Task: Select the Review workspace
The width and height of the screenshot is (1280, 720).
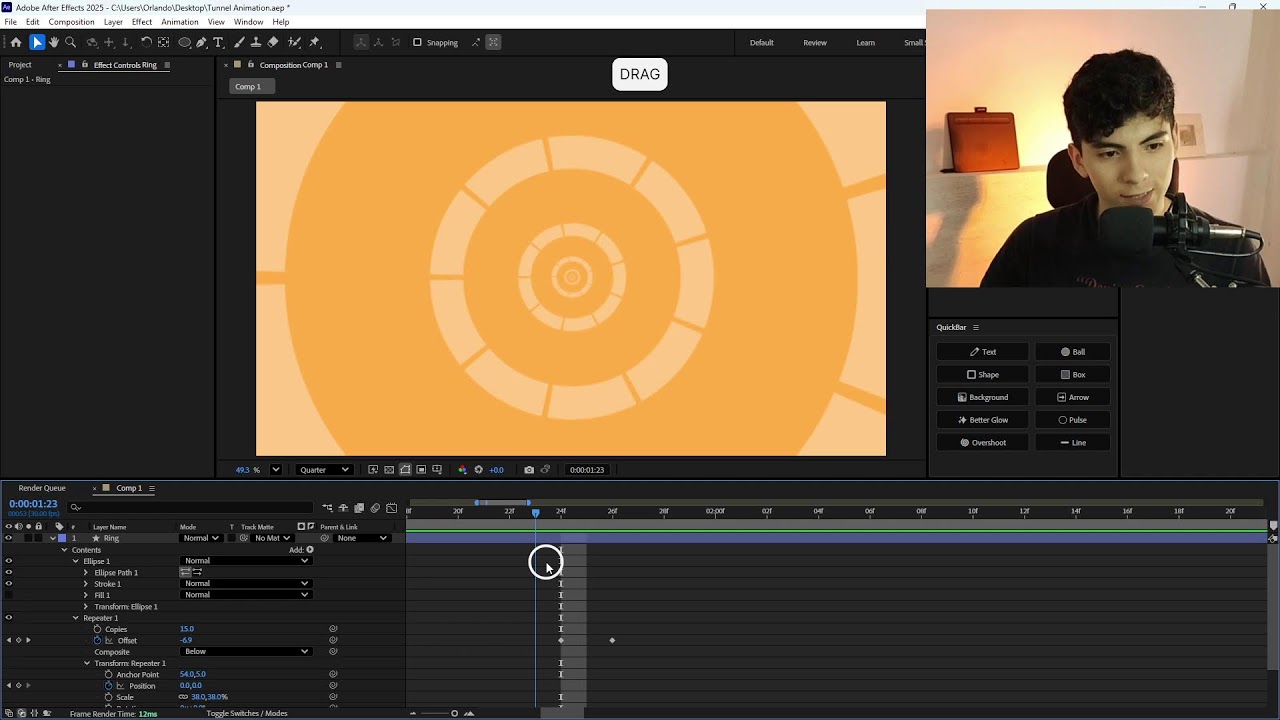Action: coord(815,43)
